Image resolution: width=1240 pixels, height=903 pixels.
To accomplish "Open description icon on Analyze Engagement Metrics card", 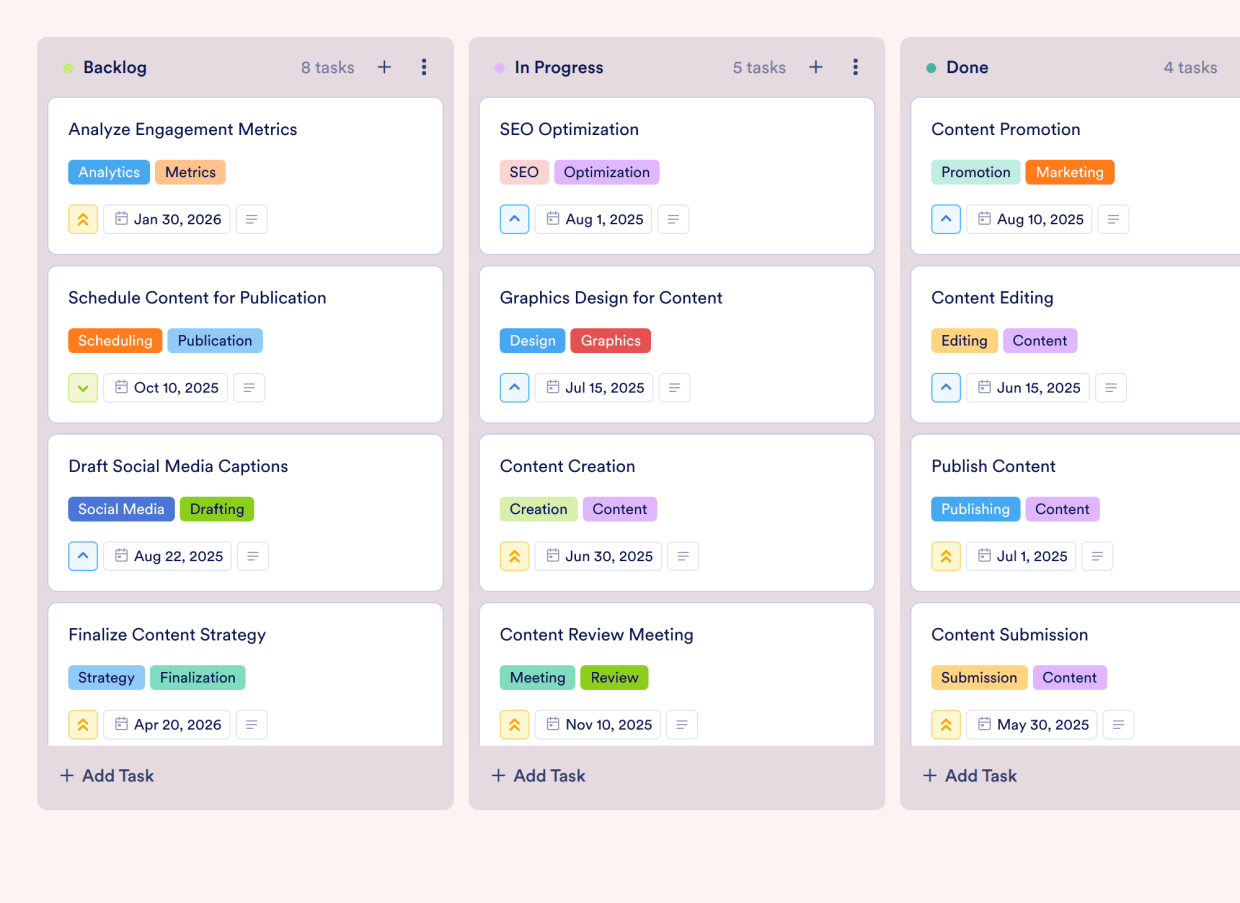I will pyautogui.click(x=252, y=219).
